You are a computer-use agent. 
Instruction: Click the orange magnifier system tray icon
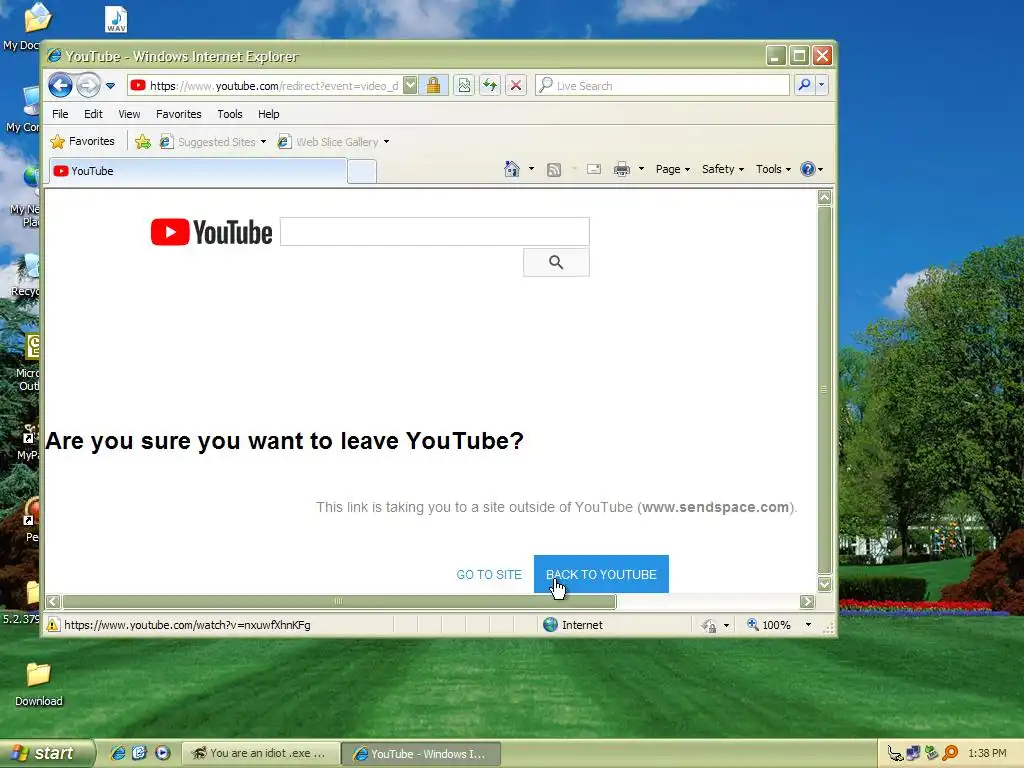tap(950, 754)
